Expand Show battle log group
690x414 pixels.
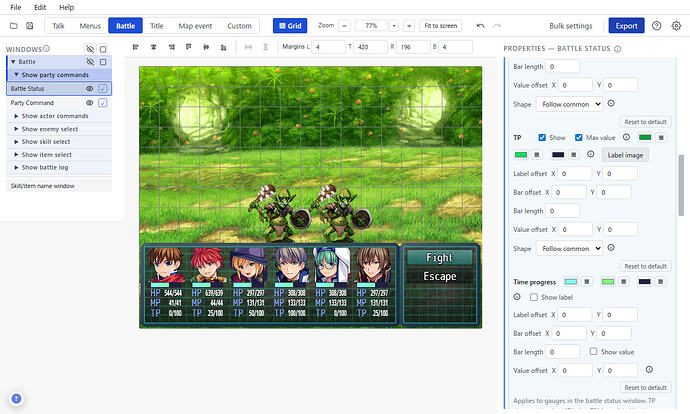tap(16, 168)
